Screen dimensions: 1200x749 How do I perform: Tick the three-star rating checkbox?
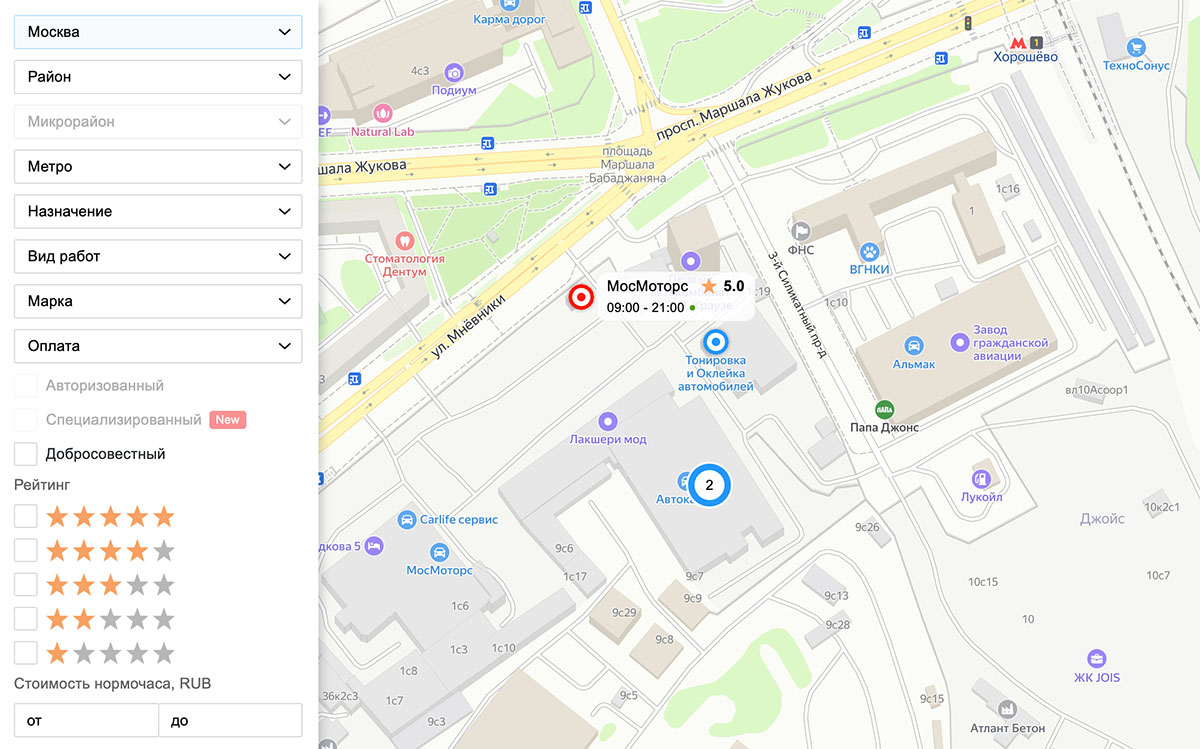tap(26, 585)
